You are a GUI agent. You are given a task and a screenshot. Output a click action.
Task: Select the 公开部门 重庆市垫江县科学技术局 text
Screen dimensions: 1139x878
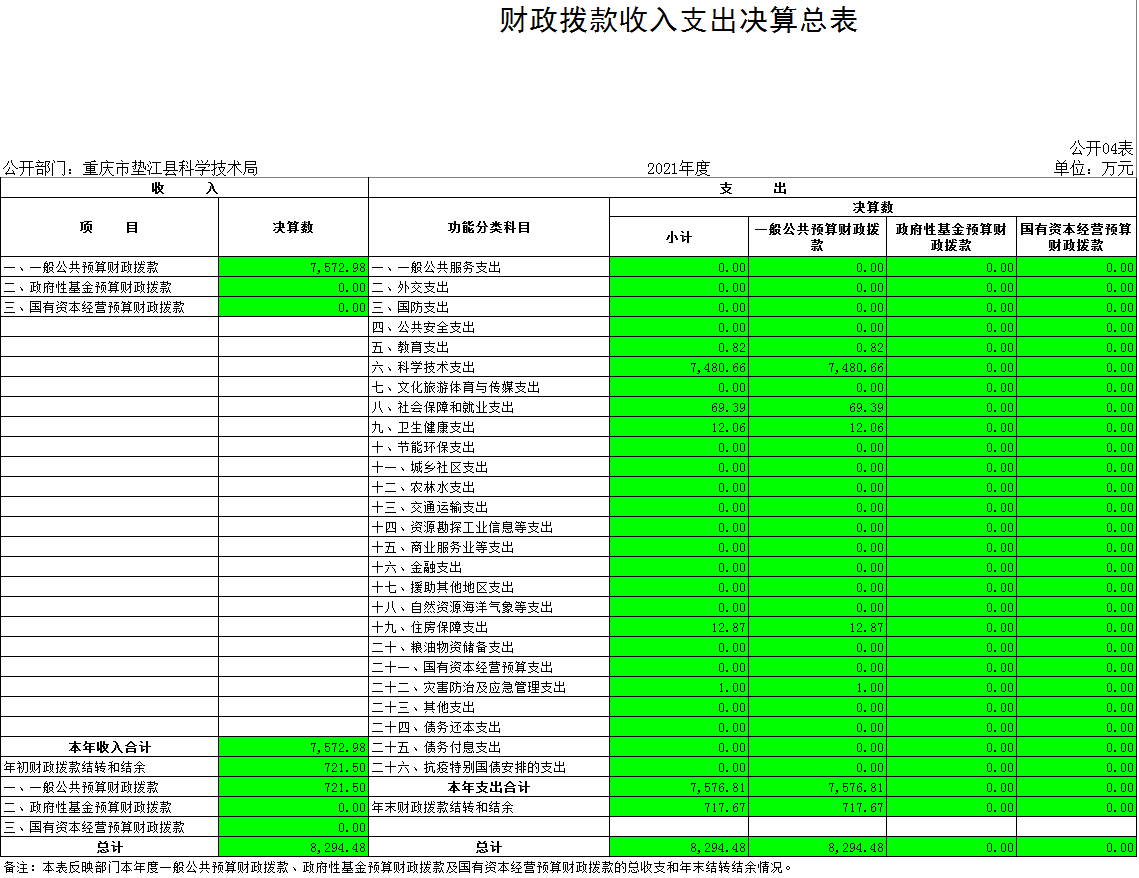[131, 168]
